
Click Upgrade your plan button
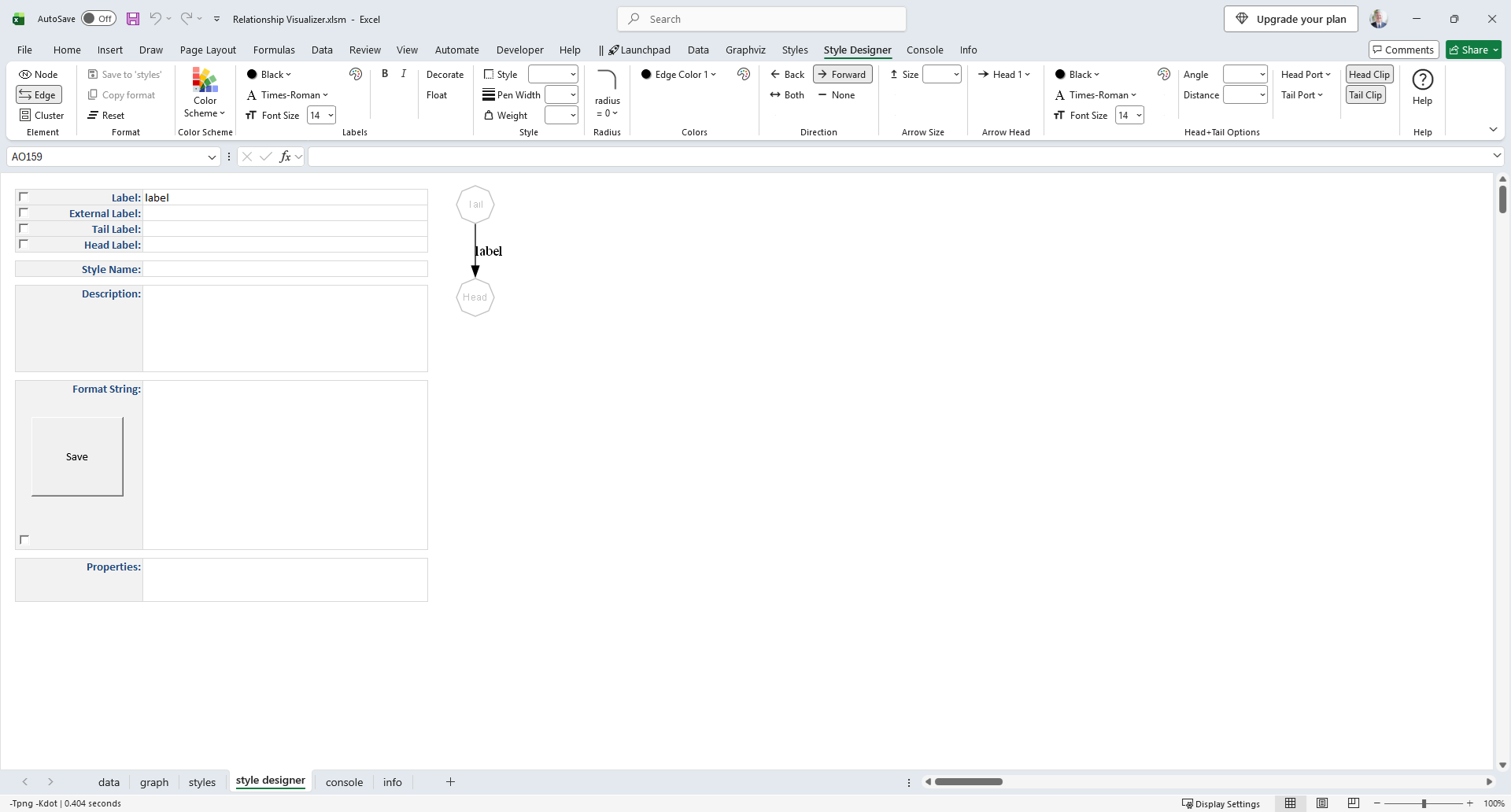[x=1291, y=19]
